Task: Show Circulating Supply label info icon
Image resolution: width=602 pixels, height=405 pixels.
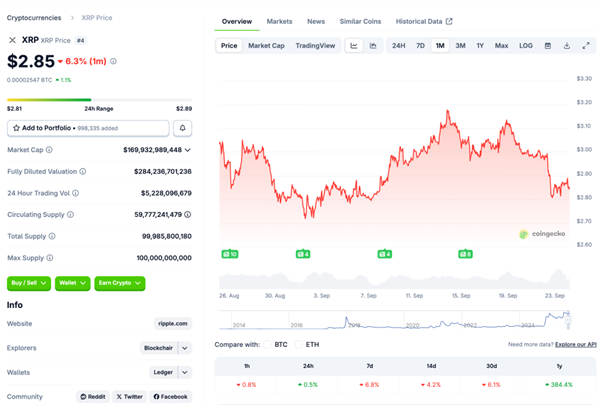Action: coord(70,215)
